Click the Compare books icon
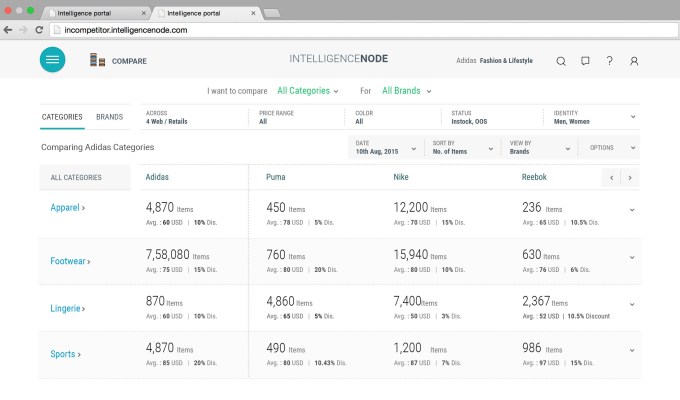The image size is (680, 400). point(96,61)
